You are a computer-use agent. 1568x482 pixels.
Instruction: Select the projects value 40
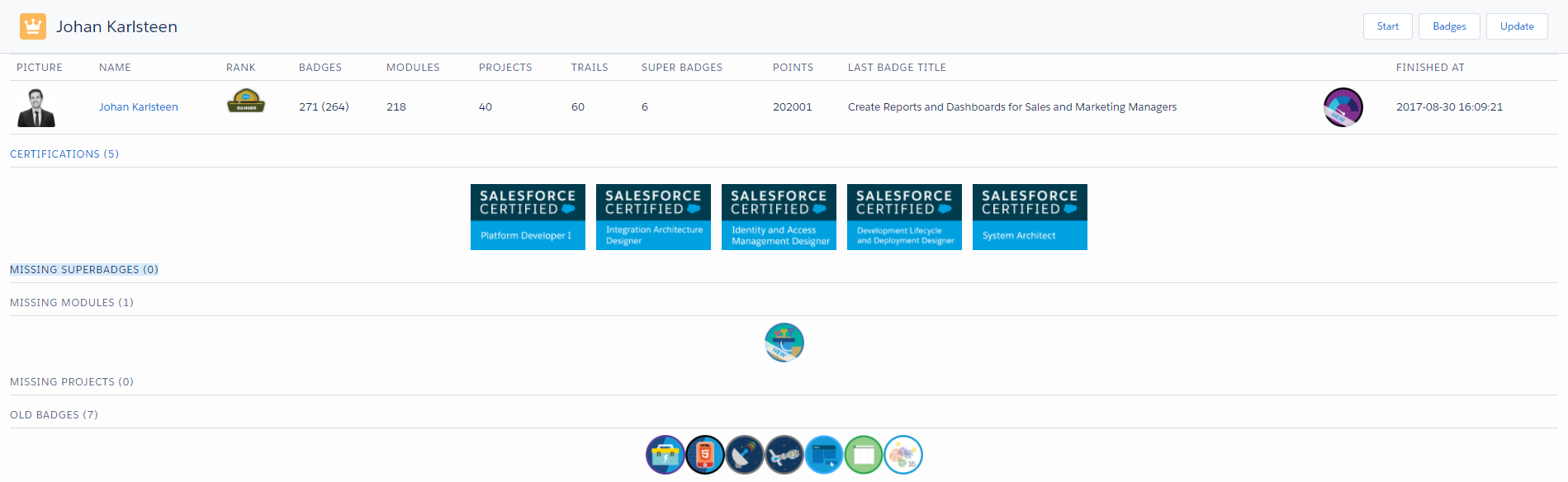click(x=486, y=107)
